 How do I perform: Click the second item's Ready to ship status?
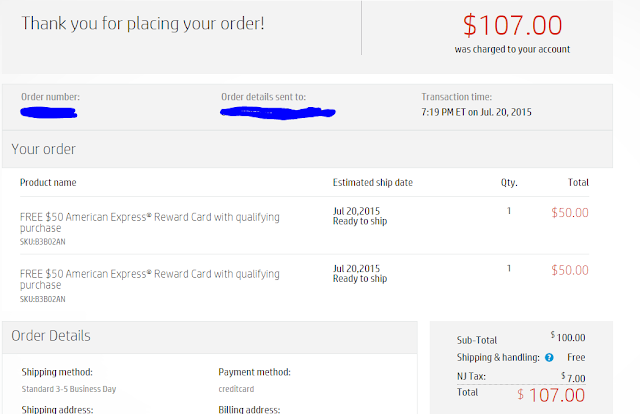pyautogui.click(x=360, y=279)
